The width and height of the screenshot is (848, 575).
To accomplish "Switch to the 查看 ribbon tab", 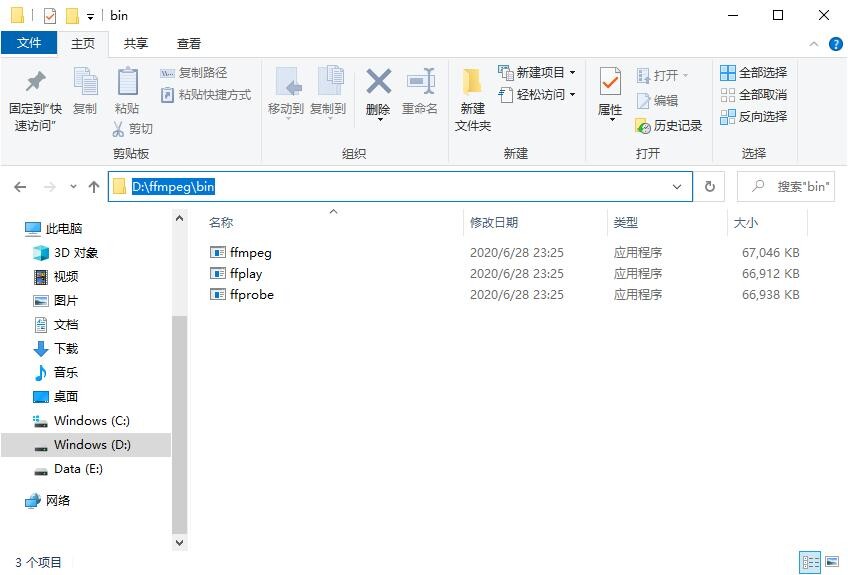I will 189,44.
